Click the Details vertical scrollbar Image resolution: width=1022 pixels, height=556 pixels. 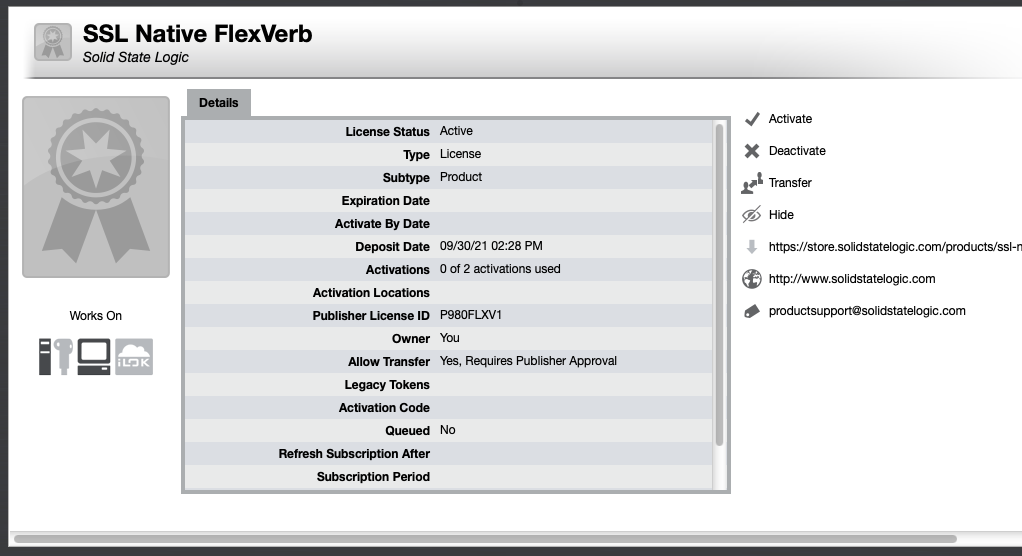(720, 284)
